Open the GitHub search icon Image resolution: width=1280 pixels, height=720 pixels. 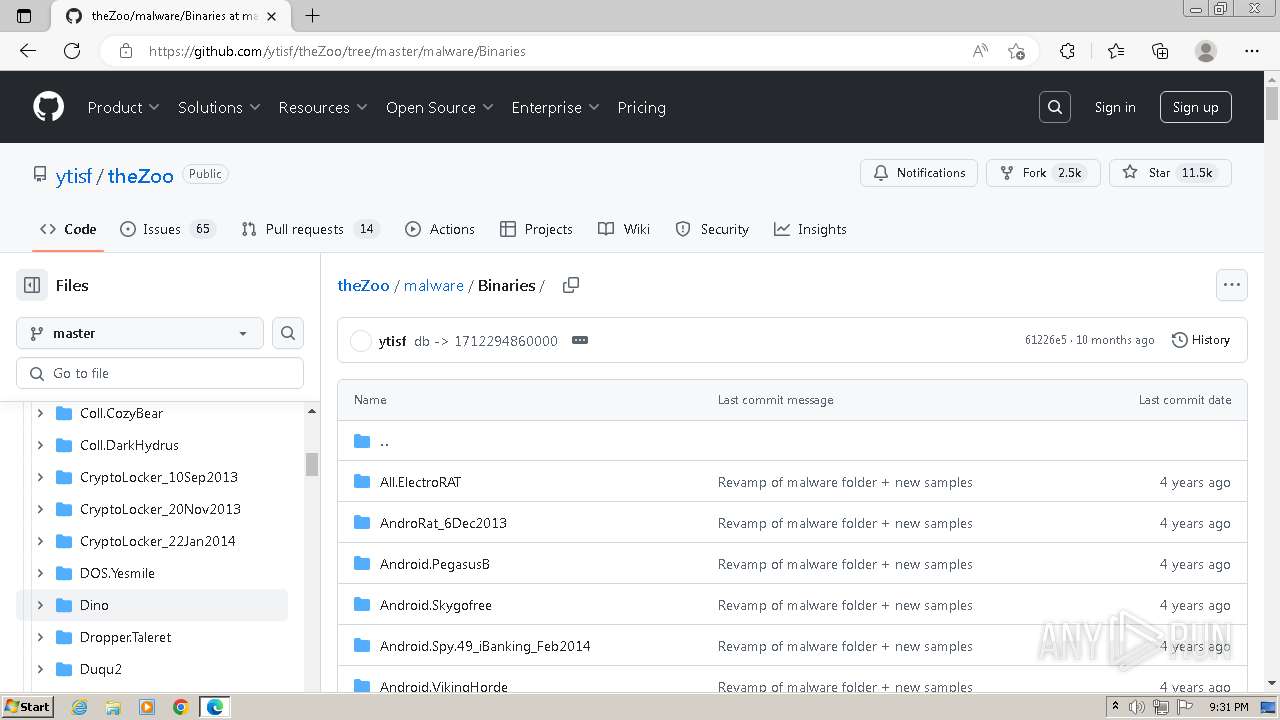[1054, 107]
